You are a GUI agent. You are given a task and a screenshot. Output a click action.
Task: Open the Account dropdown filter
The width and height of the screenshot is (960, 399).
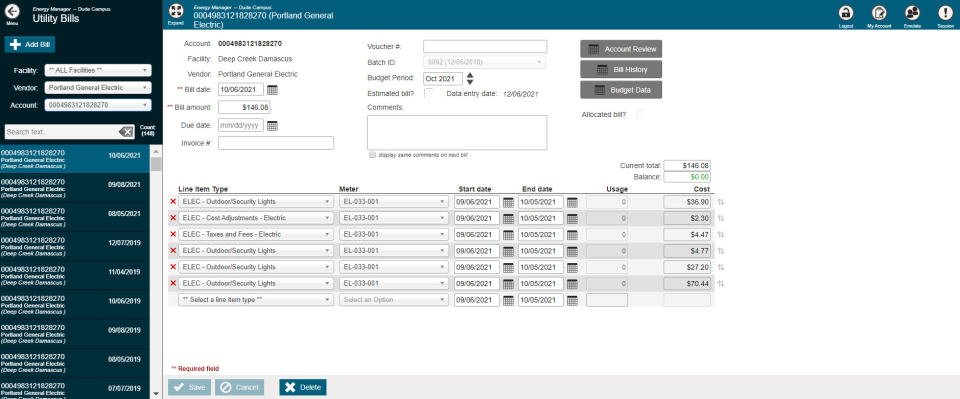[98, 105]
